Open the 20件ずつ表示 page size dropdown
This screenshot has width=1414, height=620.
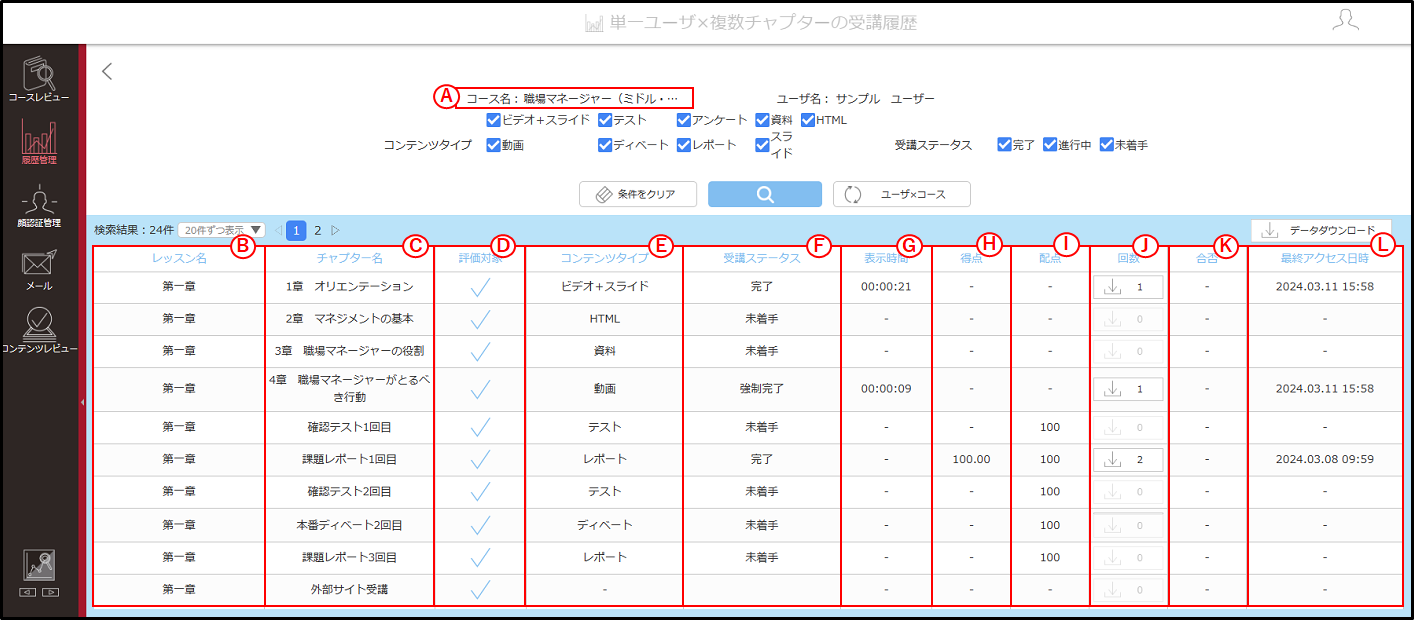(x=222, y=230)
